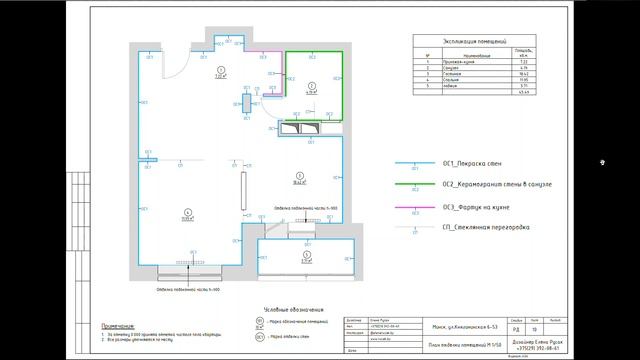Screen dimensions: 640x360
Task: Click the "Санузел" row in the table
Action: point(474,68)
